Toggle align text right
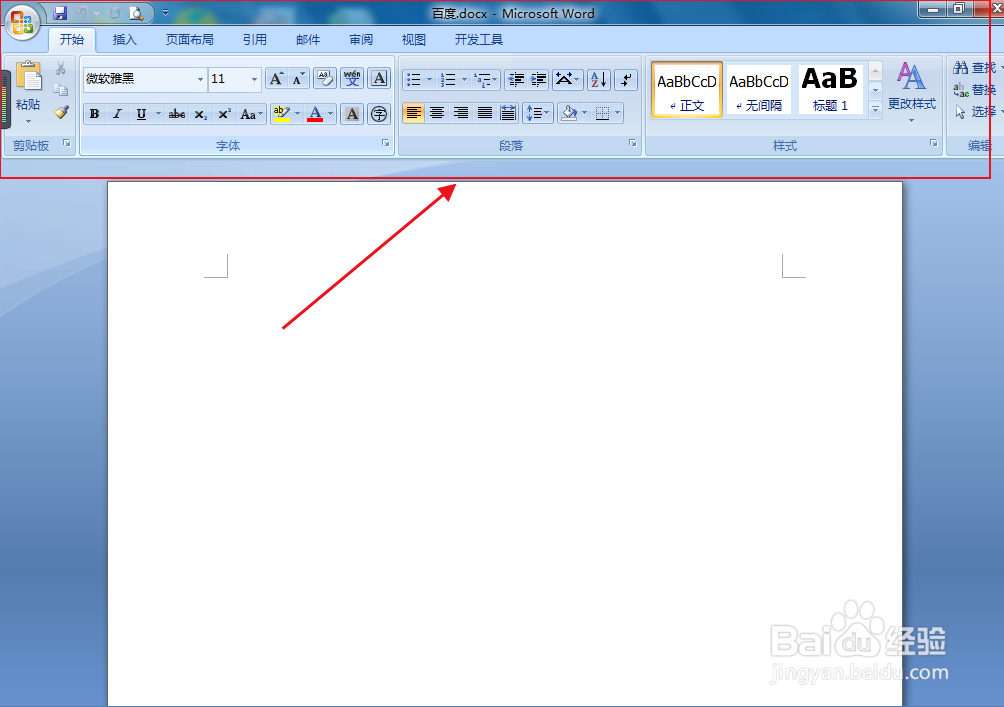 [x=461, y=113]
